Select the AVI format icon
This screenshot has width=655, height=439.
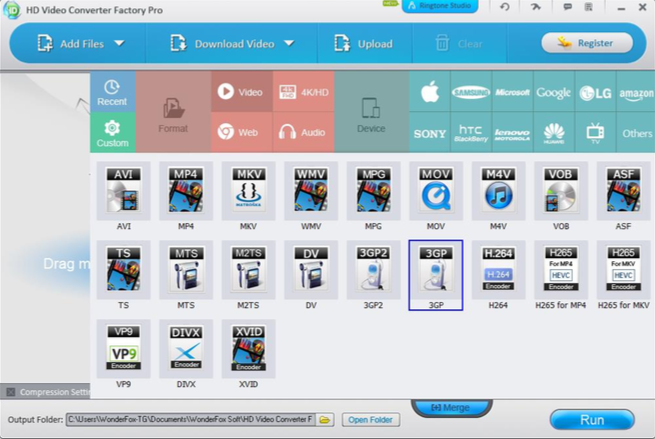[124, 190]
